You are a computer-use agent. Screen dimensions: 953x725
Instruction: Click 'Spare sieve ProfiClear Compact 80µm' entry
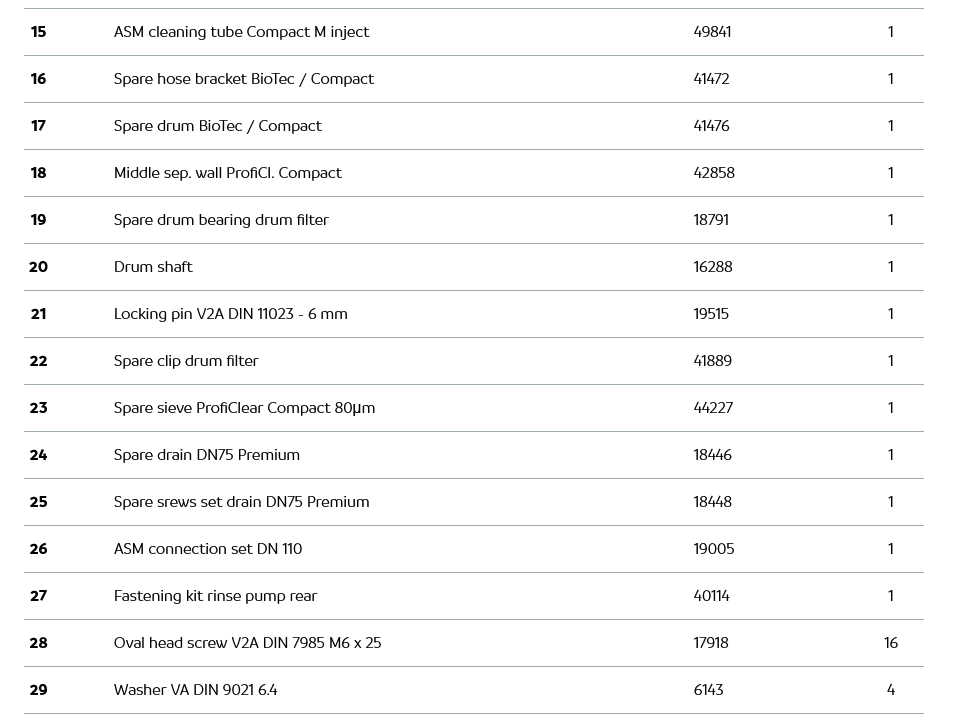pos(244,408)
